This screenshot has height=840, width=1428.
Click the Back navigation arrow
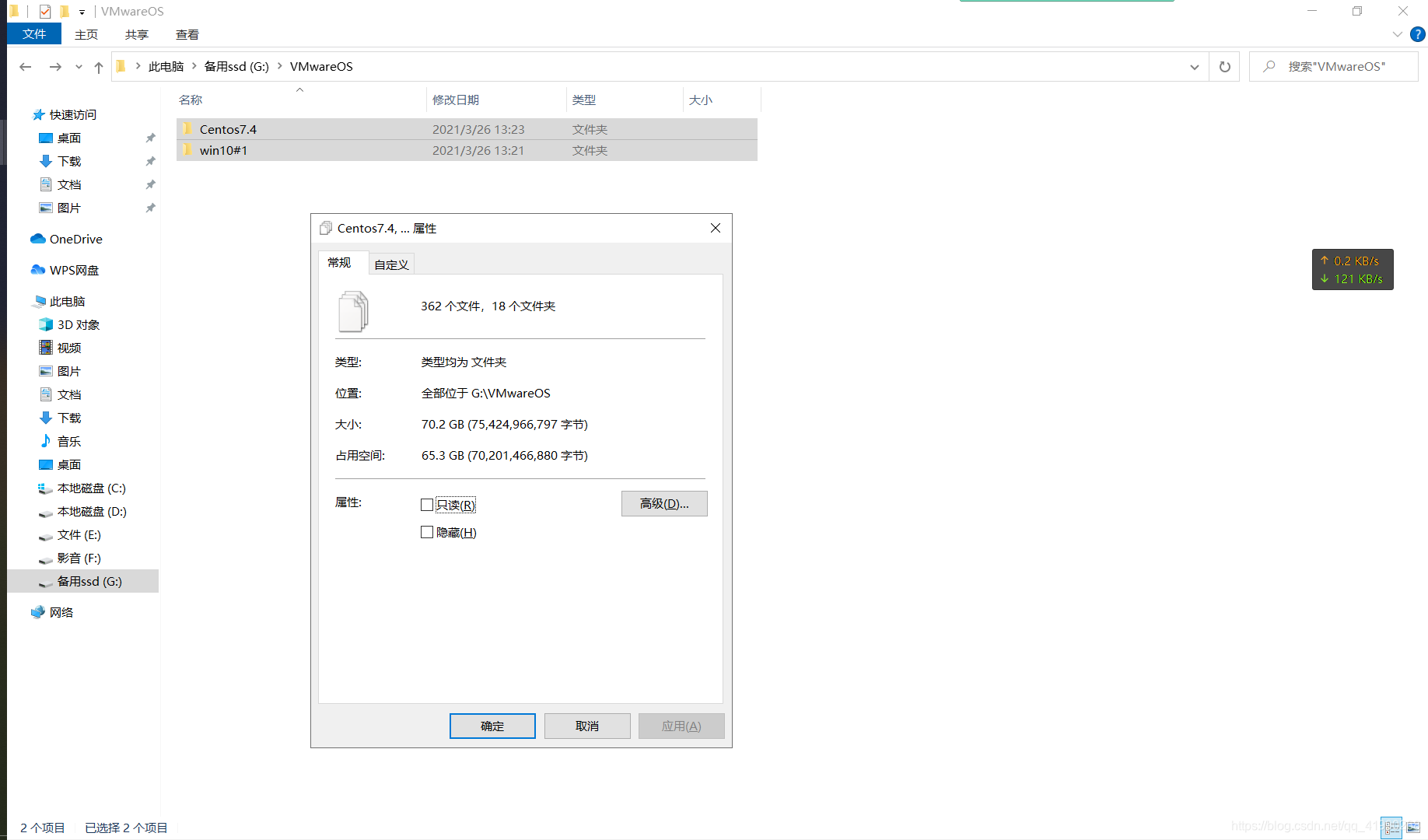click(26, 67)
